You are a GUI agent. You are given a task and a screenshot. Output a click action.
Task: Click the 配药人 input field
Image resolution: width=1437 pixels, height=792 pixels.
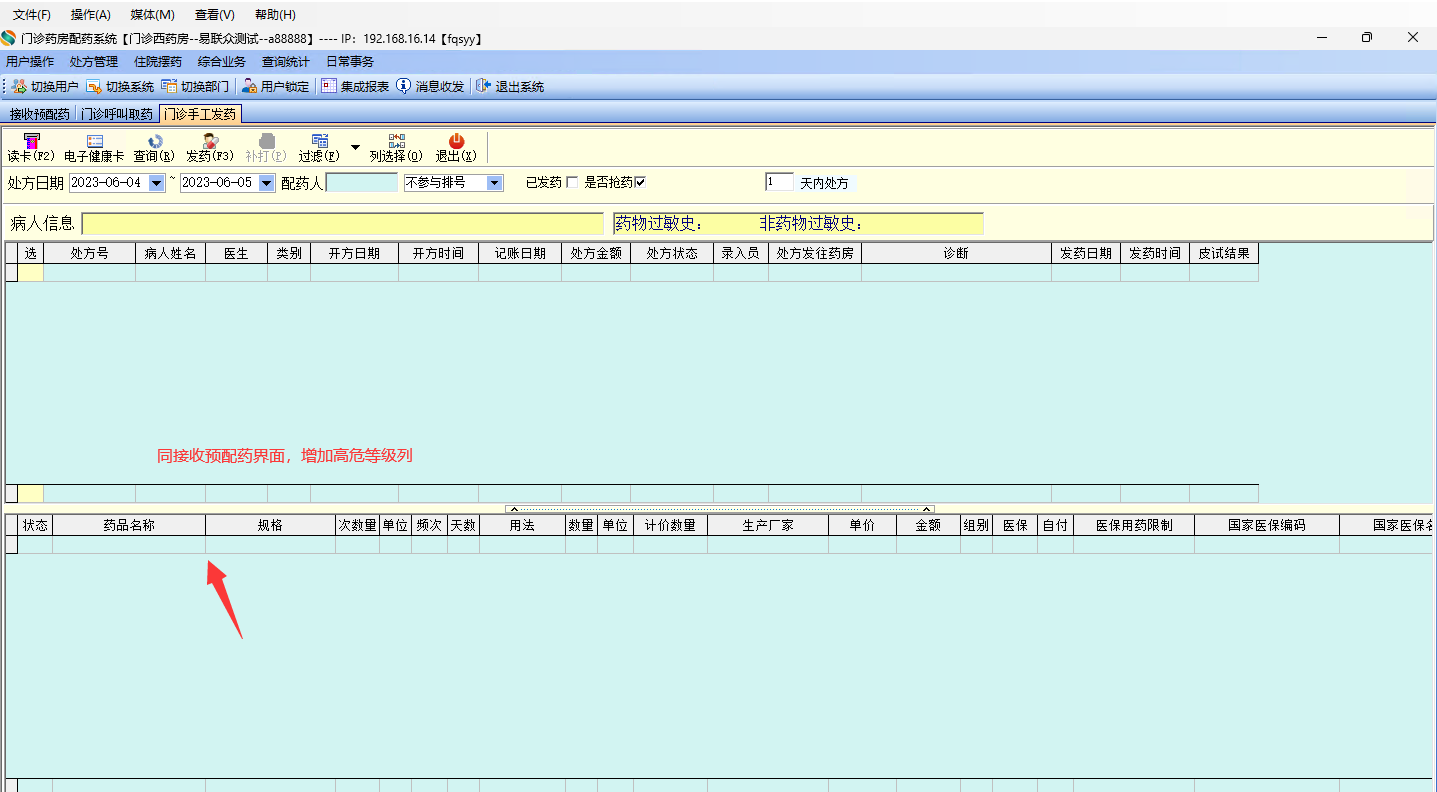coord(362,183)
